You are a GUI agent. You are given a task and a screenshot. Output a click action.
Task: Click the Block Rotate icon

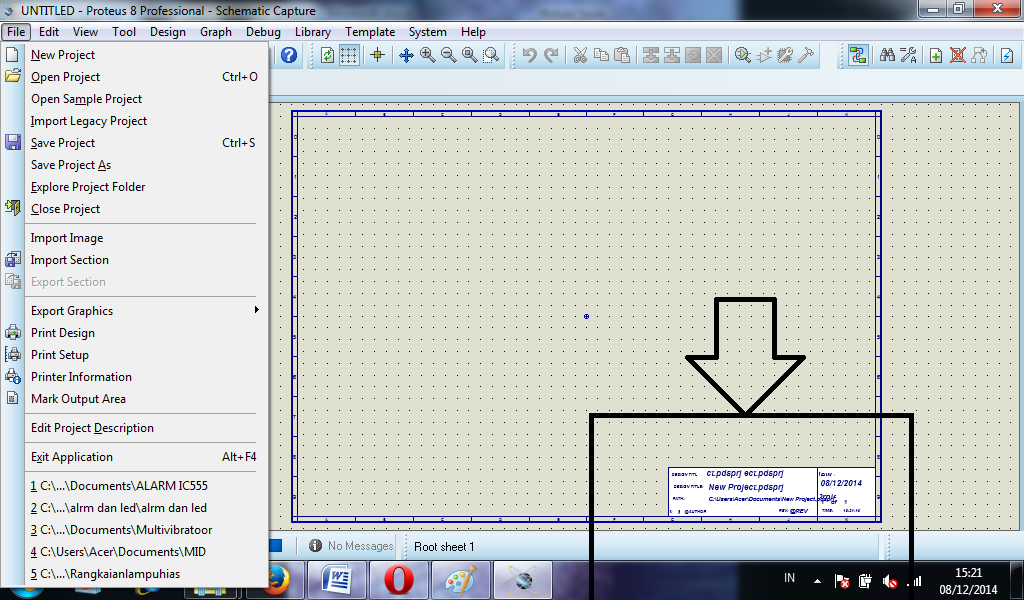tap(693, 55)
